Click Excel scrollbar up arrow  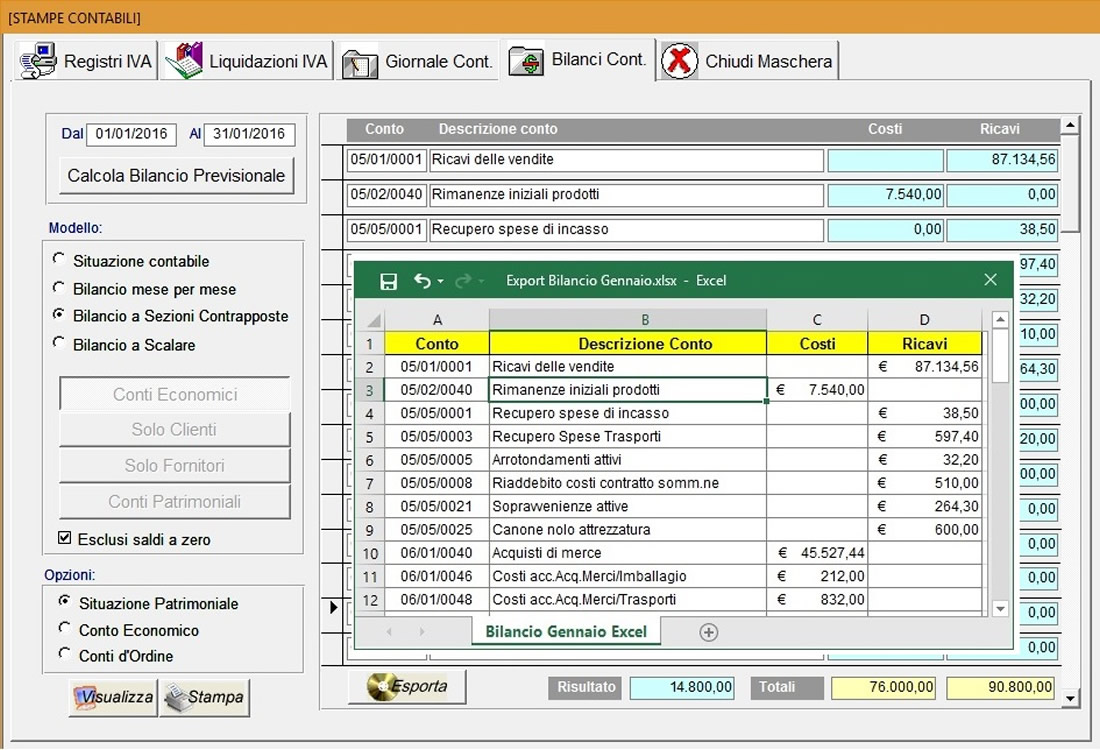pos(1000,320)
